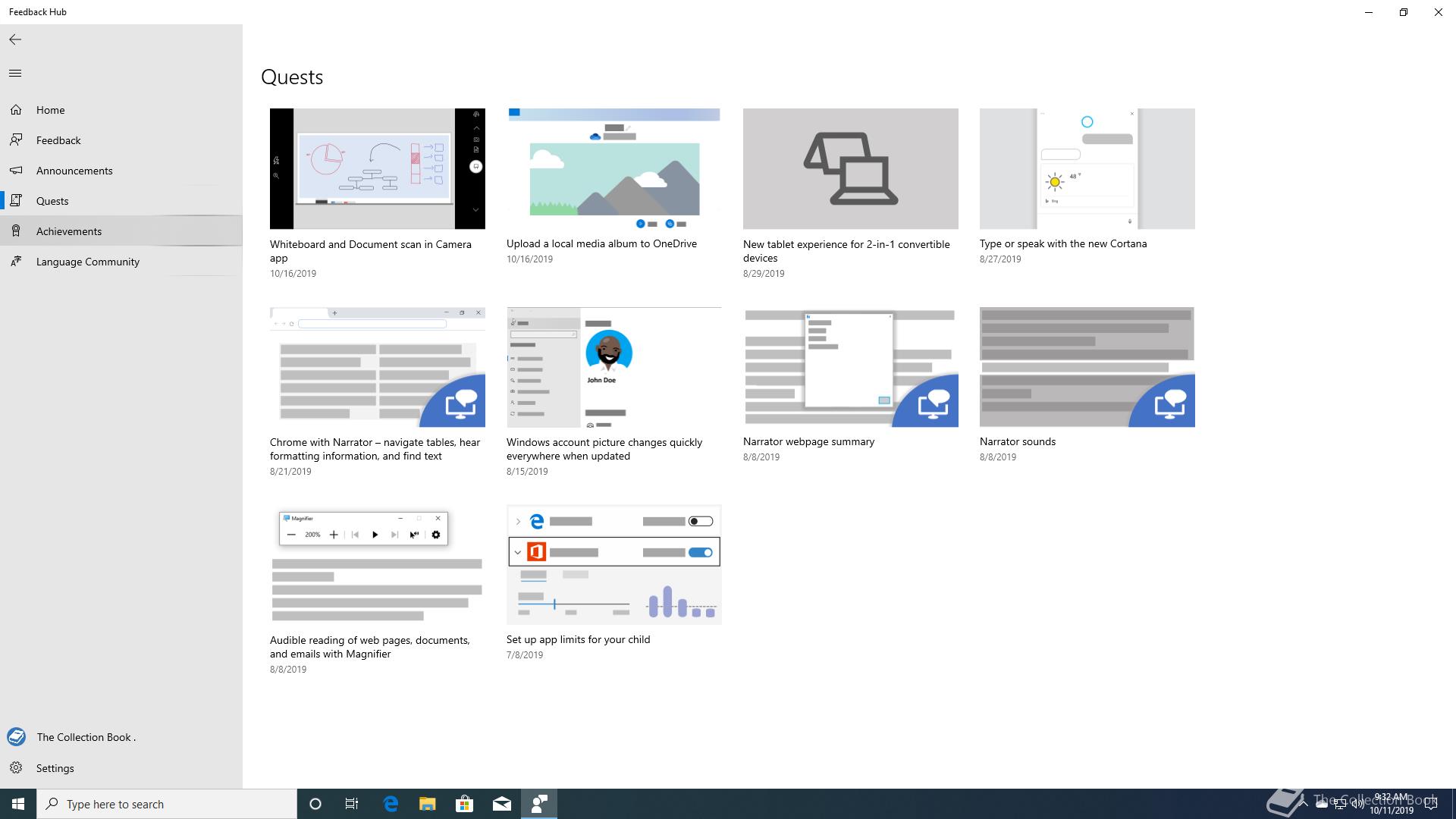Open the Achievements section
Viewport: 1456px width, 819px height.
click(x=121, y=231)
